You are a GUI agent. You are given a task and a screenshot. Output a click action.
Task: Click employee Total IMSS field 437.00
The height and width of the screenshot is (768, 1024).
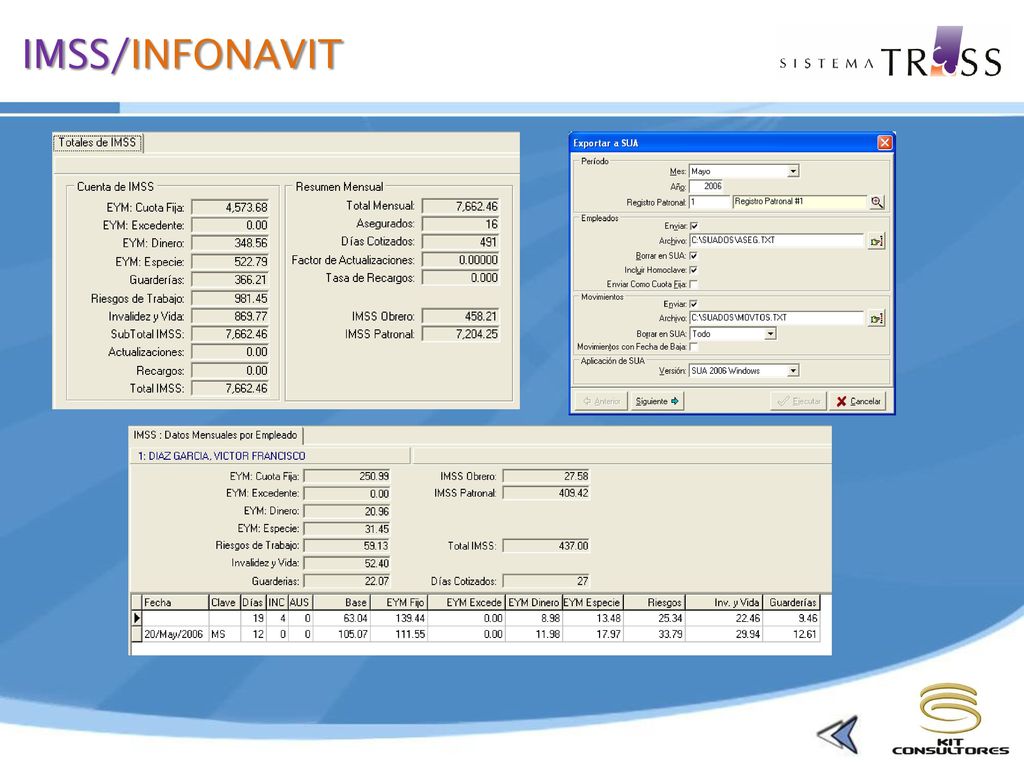point(547,546)
